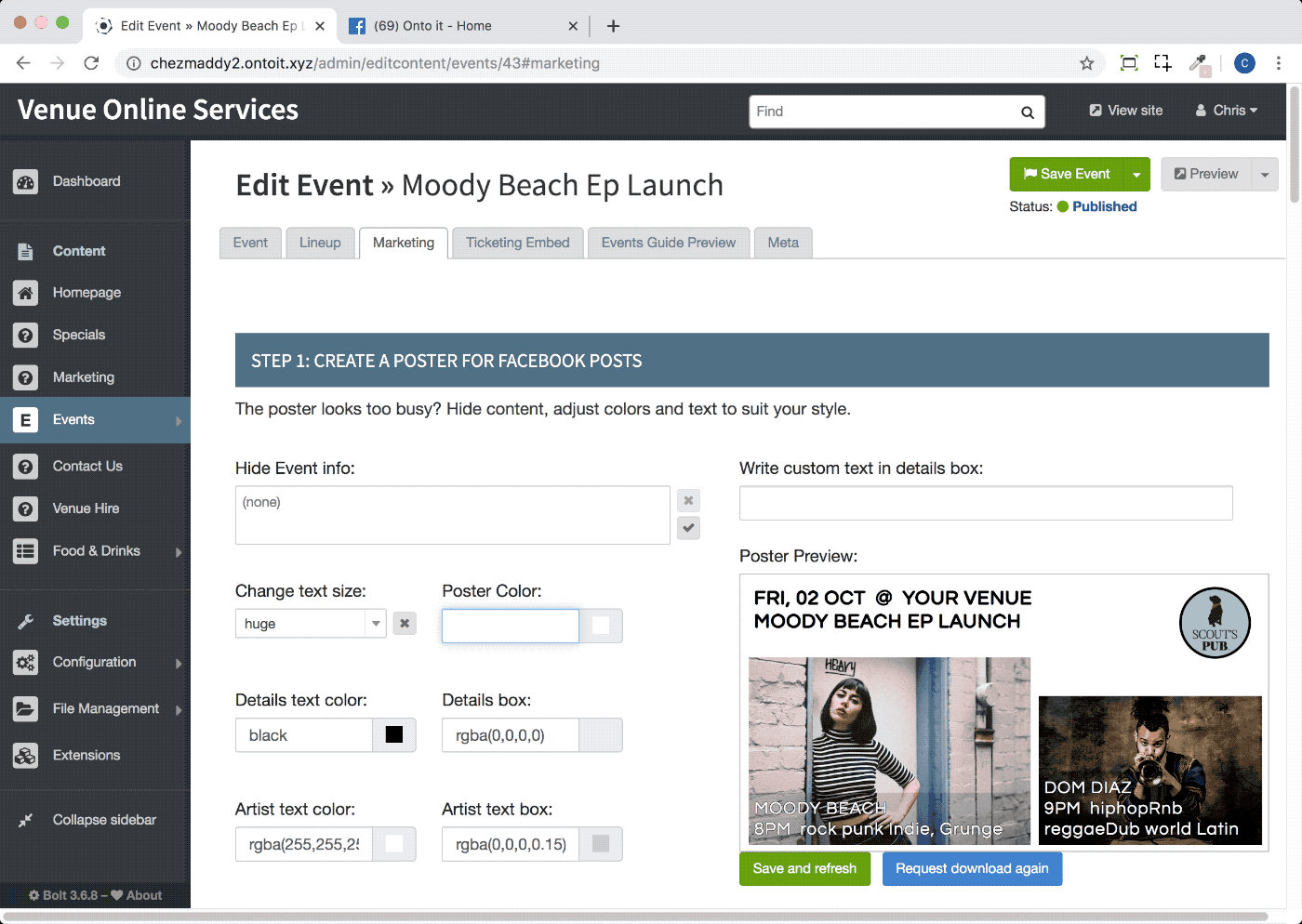The image size is (1302, 924).
Task: Expand the Save Event dropdown arrow
Action: [1136, 175]
